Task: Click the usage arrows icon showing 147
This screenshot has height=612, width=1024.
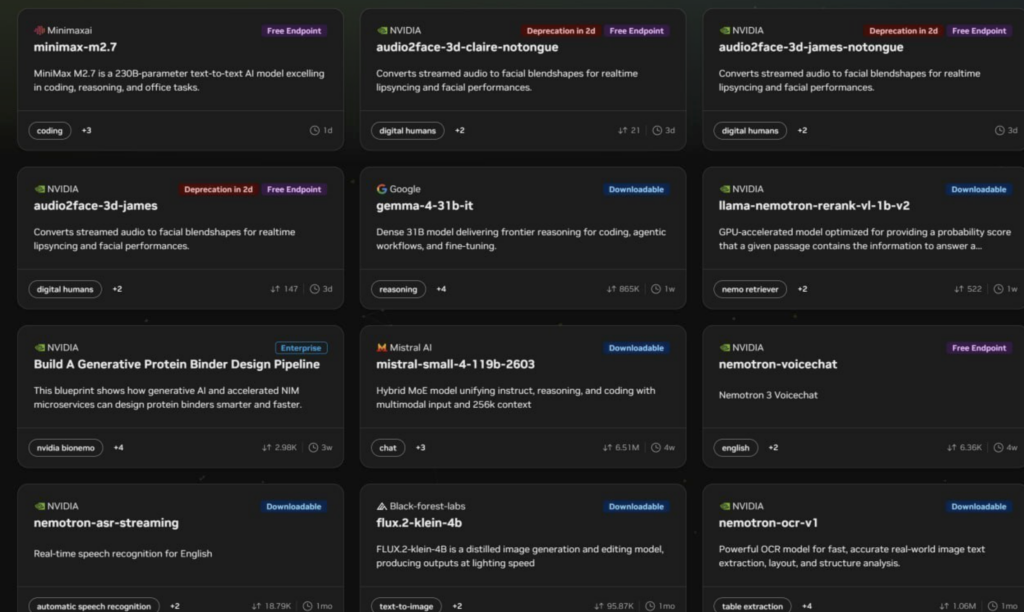Action: tap(275, 289)
